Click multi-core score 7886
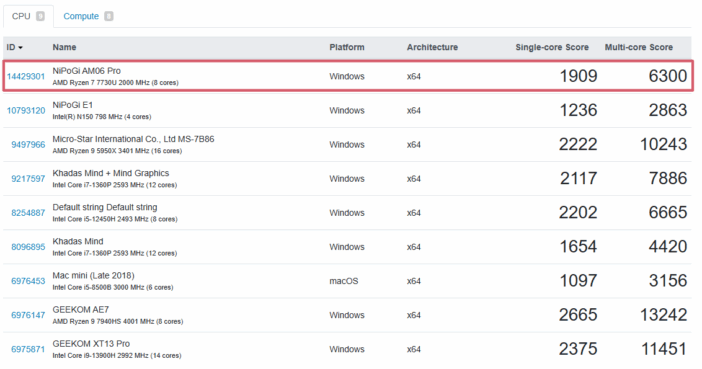702x369 pixels. 668,178
